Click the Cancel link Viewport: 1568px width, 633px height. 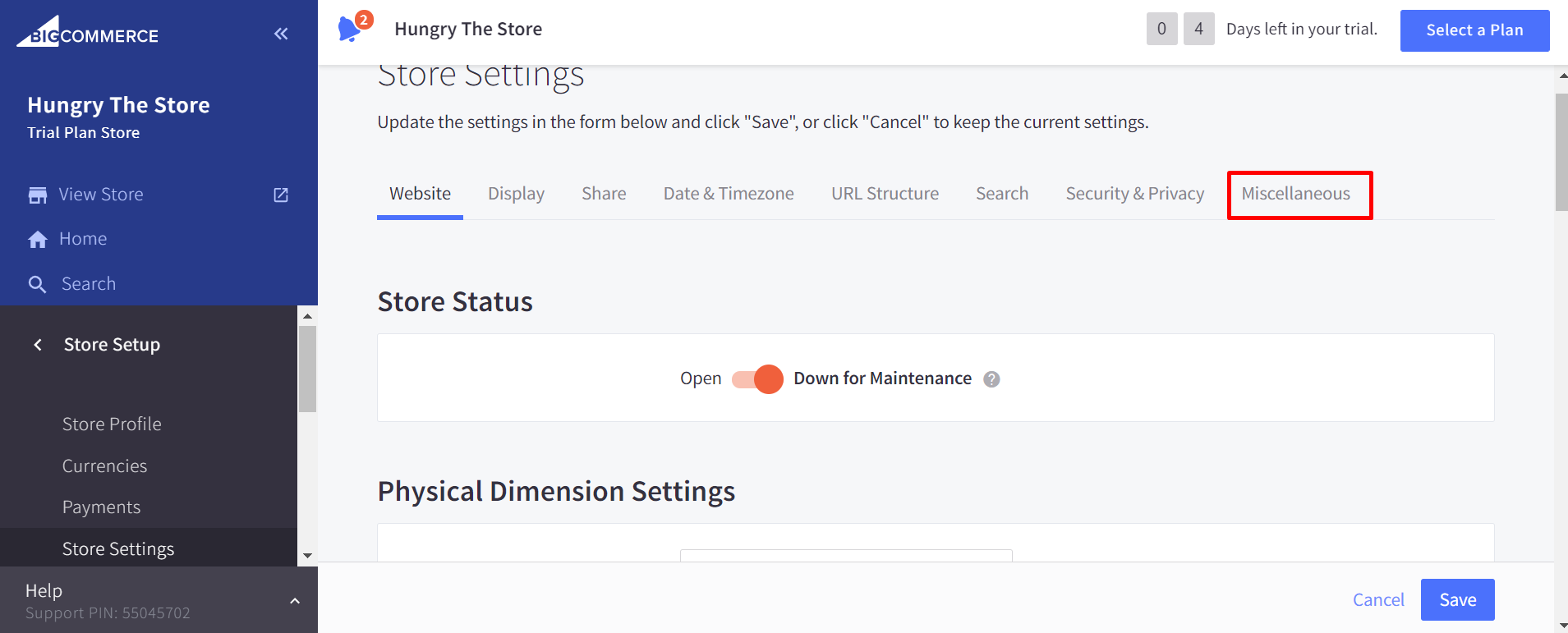(1377, 600)
